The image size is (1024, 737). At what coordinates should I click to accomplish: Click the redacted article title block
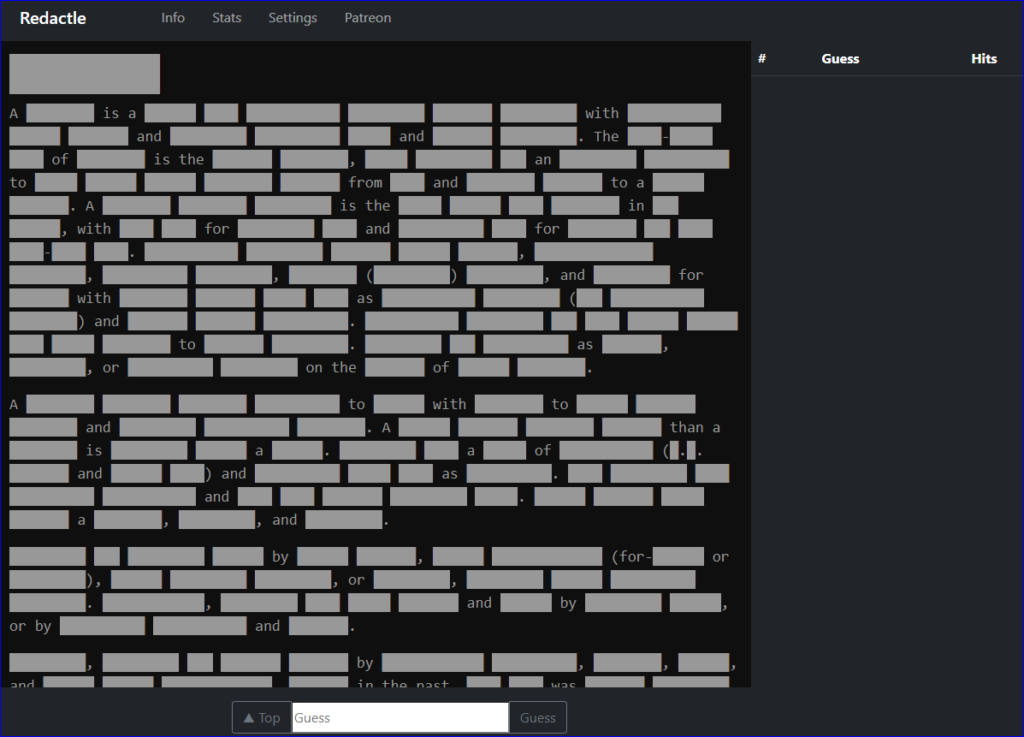(85, 74)
